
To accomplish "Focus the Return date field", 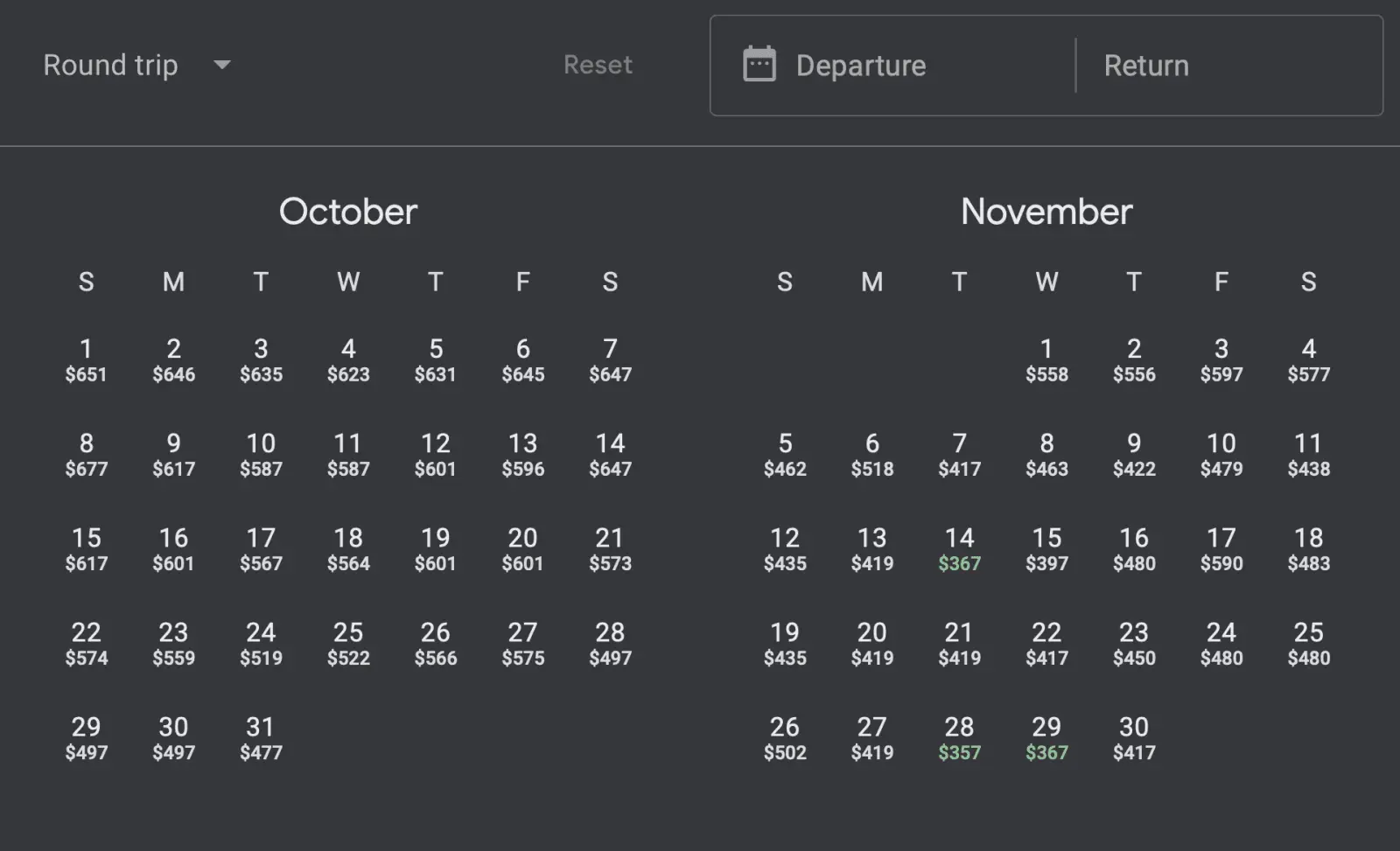I will coord(1225,66).
